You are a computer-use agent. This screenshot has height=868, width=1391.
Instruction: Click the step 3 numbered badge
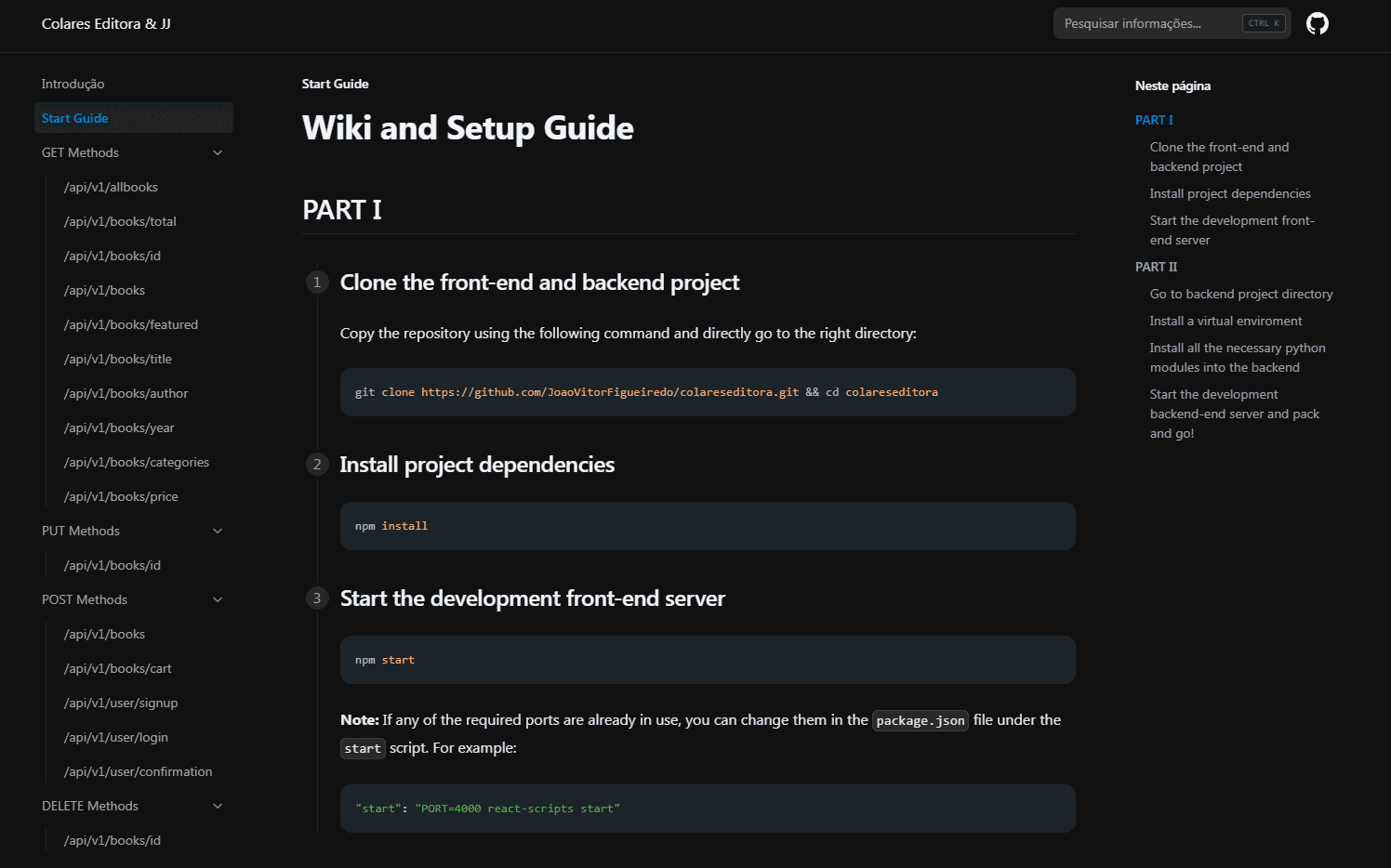(317, 598)
